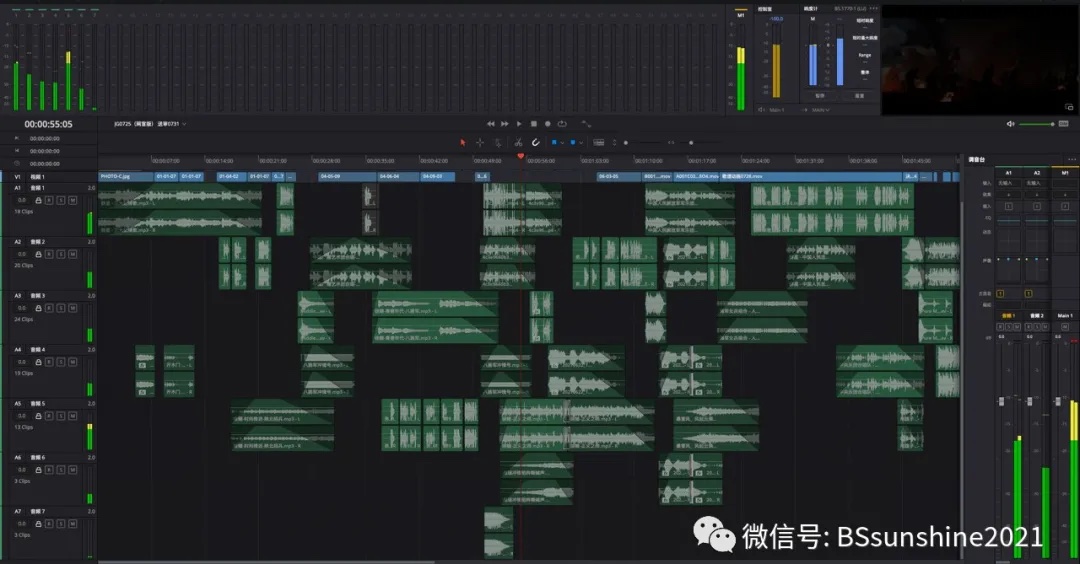This screenshot has width=1080, height=564.
Task: Click the monitor speaker mute icon
Action: (x=1011, y=124)
